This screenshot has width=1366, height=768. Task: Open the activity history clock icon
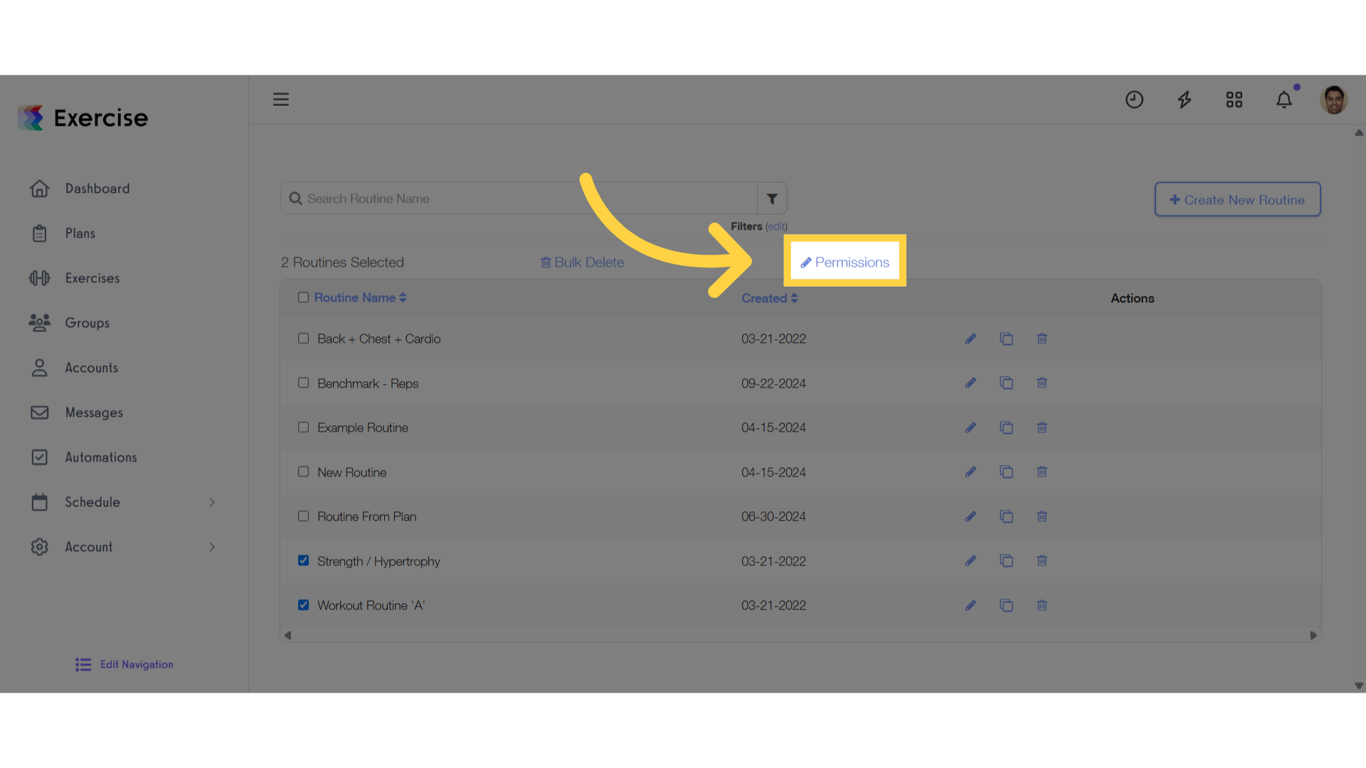pyautogui.click(x=1134, y=99)
